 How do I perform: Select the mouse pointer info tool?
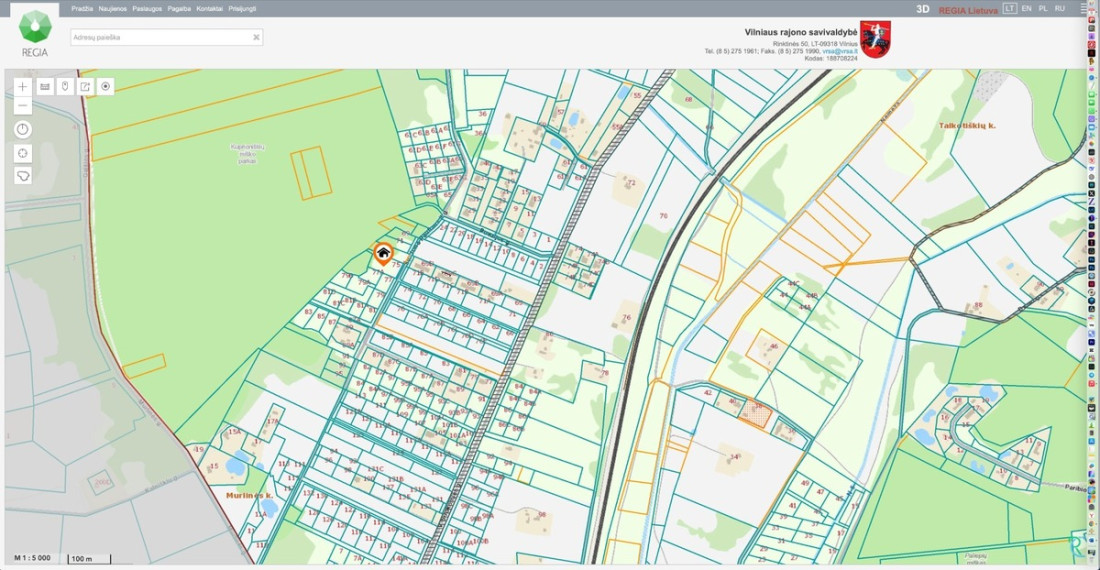[65, 86]
